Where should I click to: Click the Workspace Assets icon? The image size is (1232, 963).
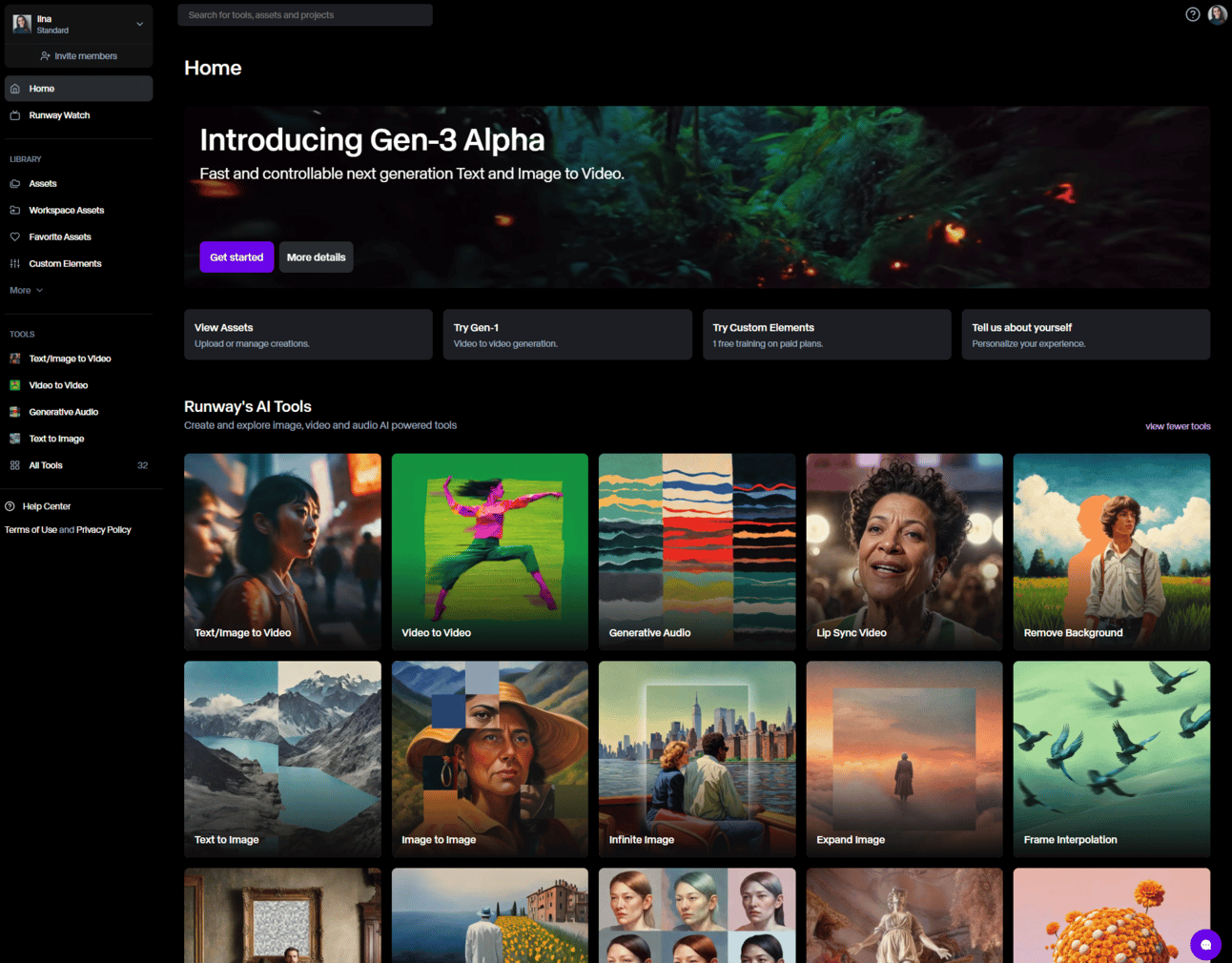tap(15, 211)
